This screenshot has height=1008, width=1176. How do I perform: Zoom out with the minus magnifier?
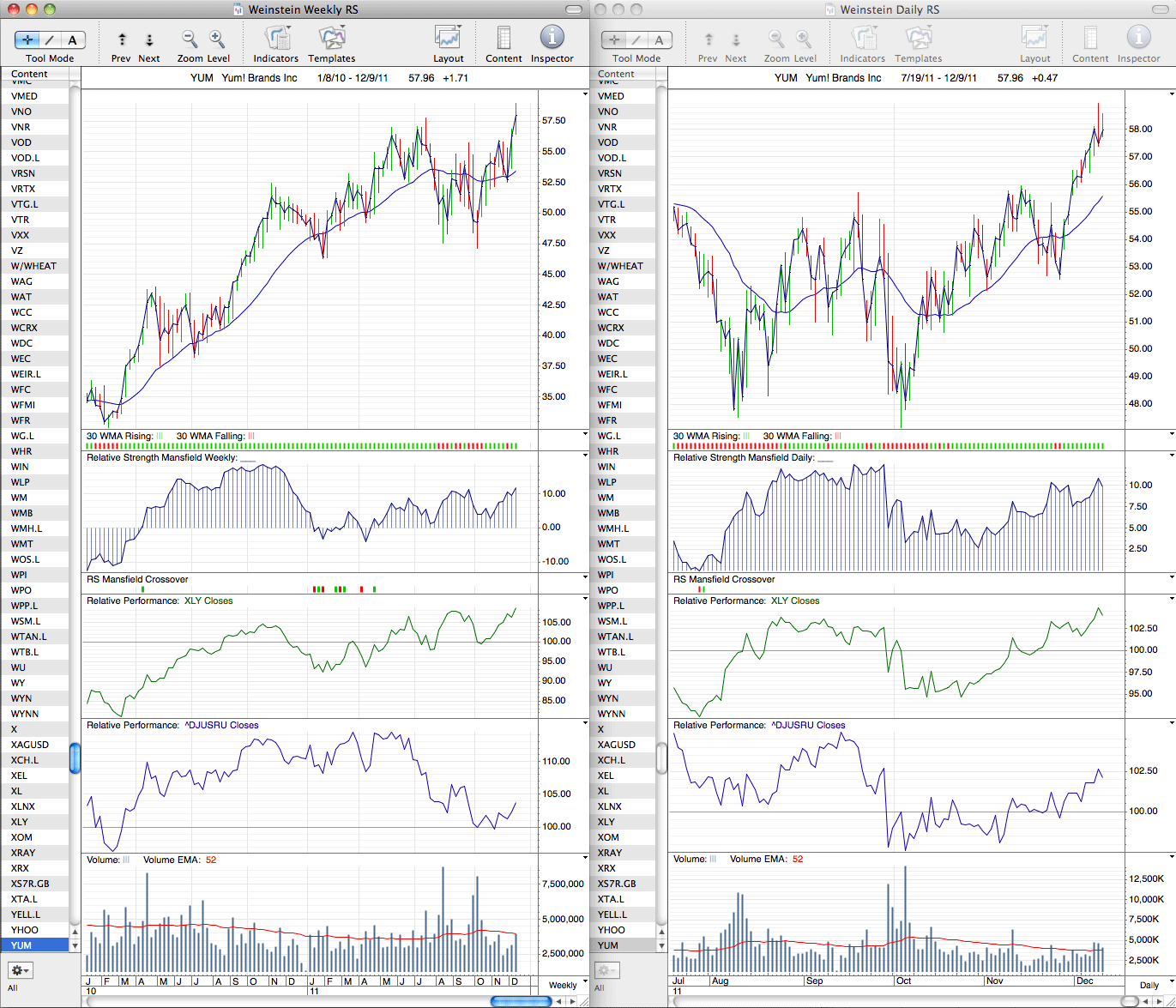click(x=190, y=39)
